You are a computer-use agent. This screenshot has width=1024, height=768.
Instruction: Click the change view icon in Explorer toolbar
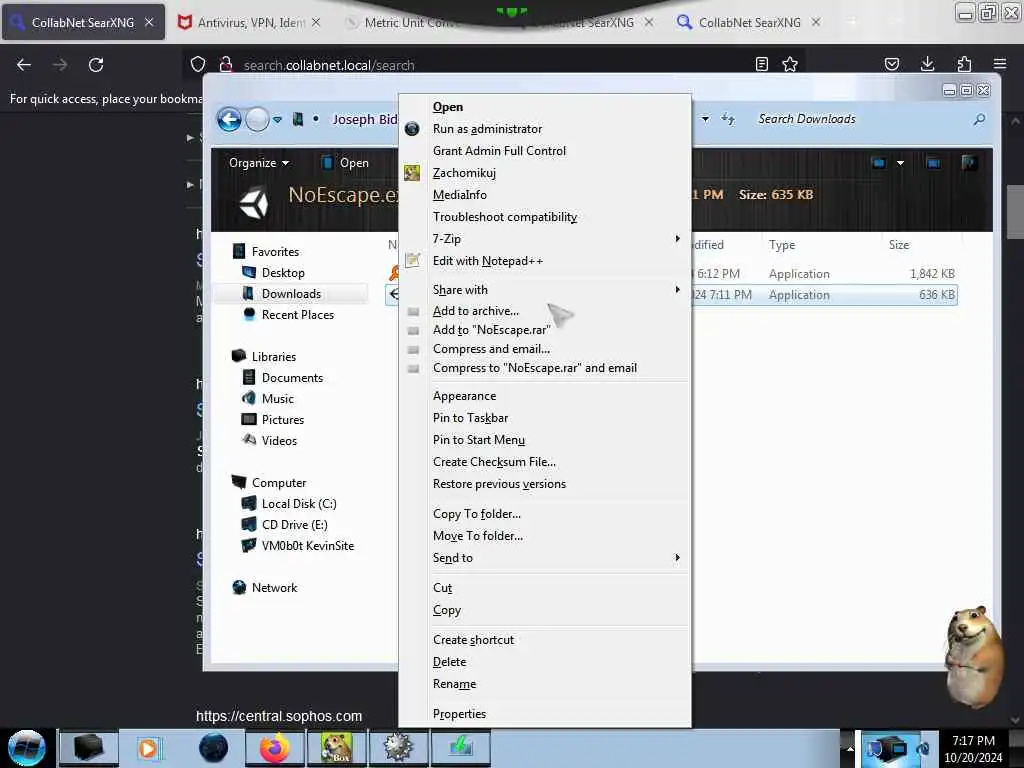coord(879,163)
